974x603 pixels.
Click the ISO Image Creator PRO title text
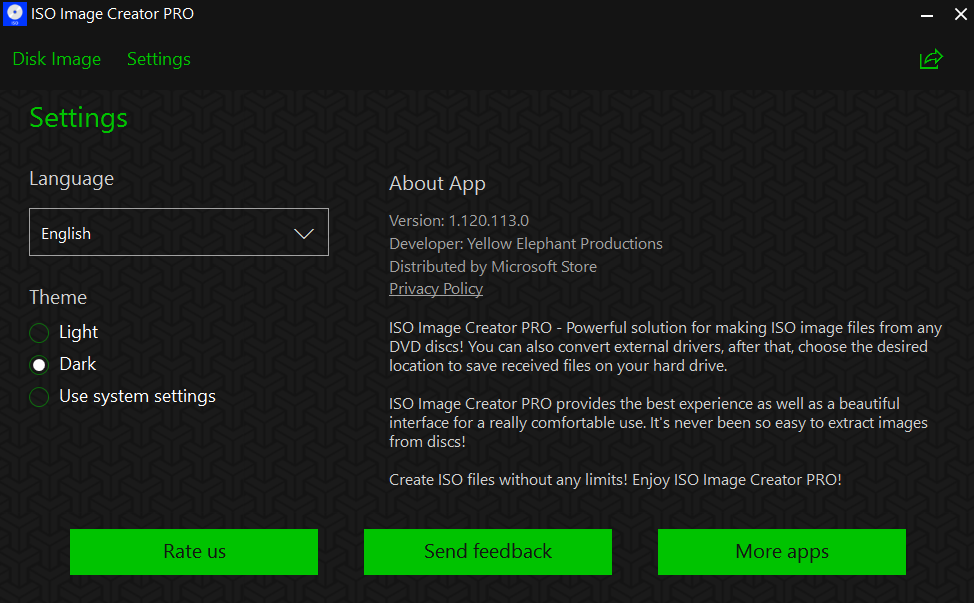(x=112, y=14)
